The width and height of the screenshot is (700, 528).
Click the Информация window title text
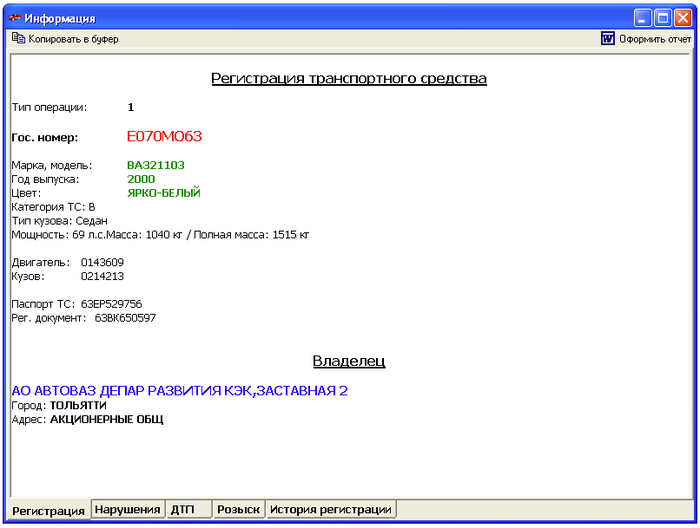click(x=60, y=19)
